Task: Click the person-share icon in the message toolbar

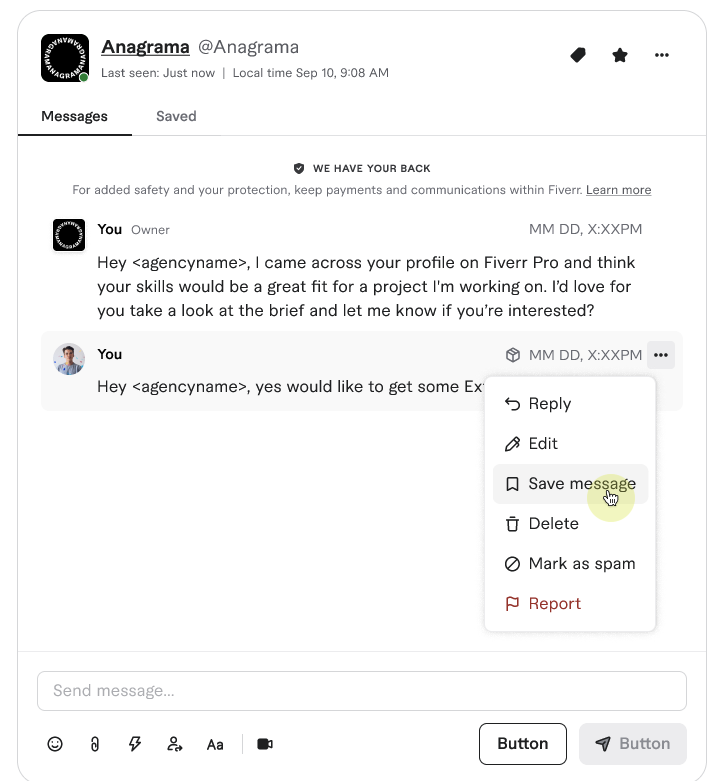Action: tap(175, 744)
